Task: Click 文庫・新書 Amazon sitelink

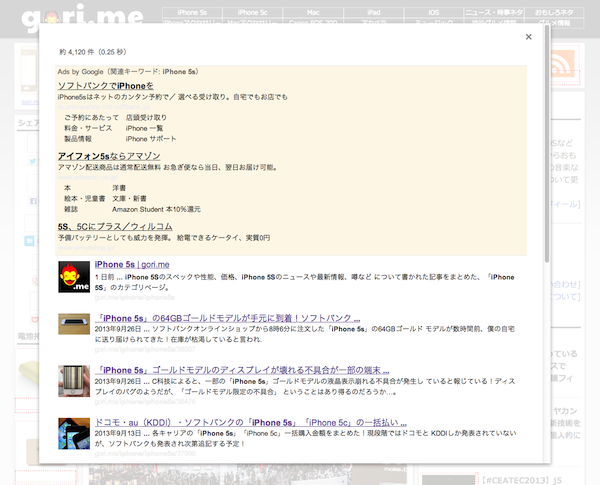Action: [129, 199]
